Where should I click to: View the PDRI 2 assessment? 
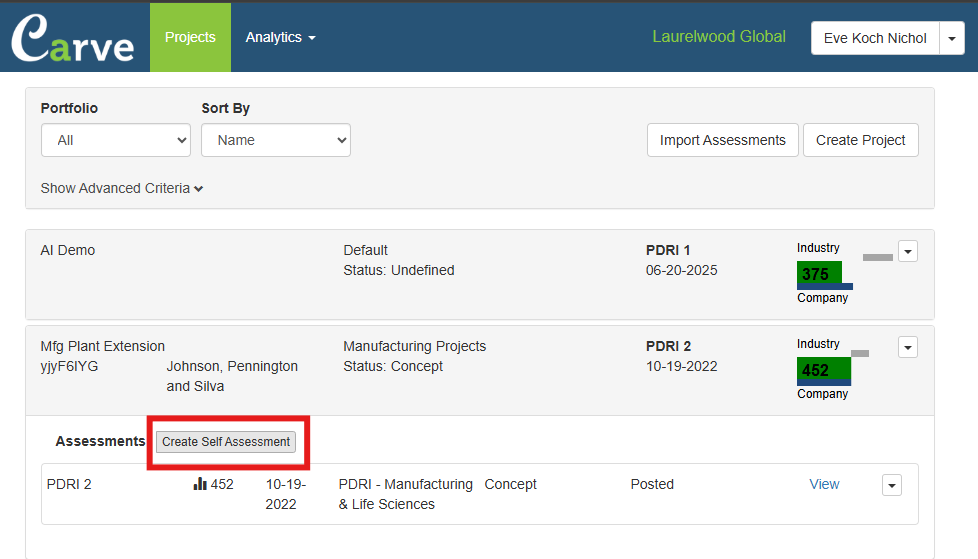(x=824, y=484)
